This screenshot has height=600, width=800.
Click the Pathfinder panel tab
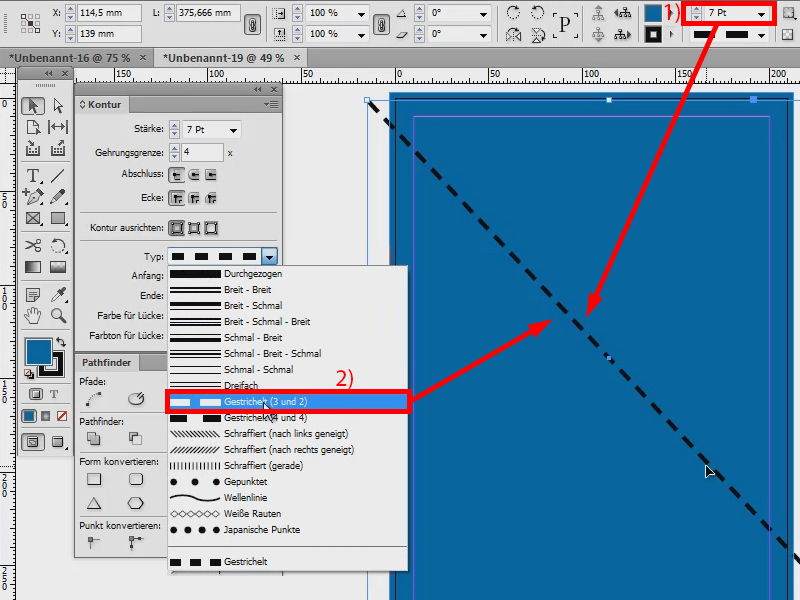107,363
